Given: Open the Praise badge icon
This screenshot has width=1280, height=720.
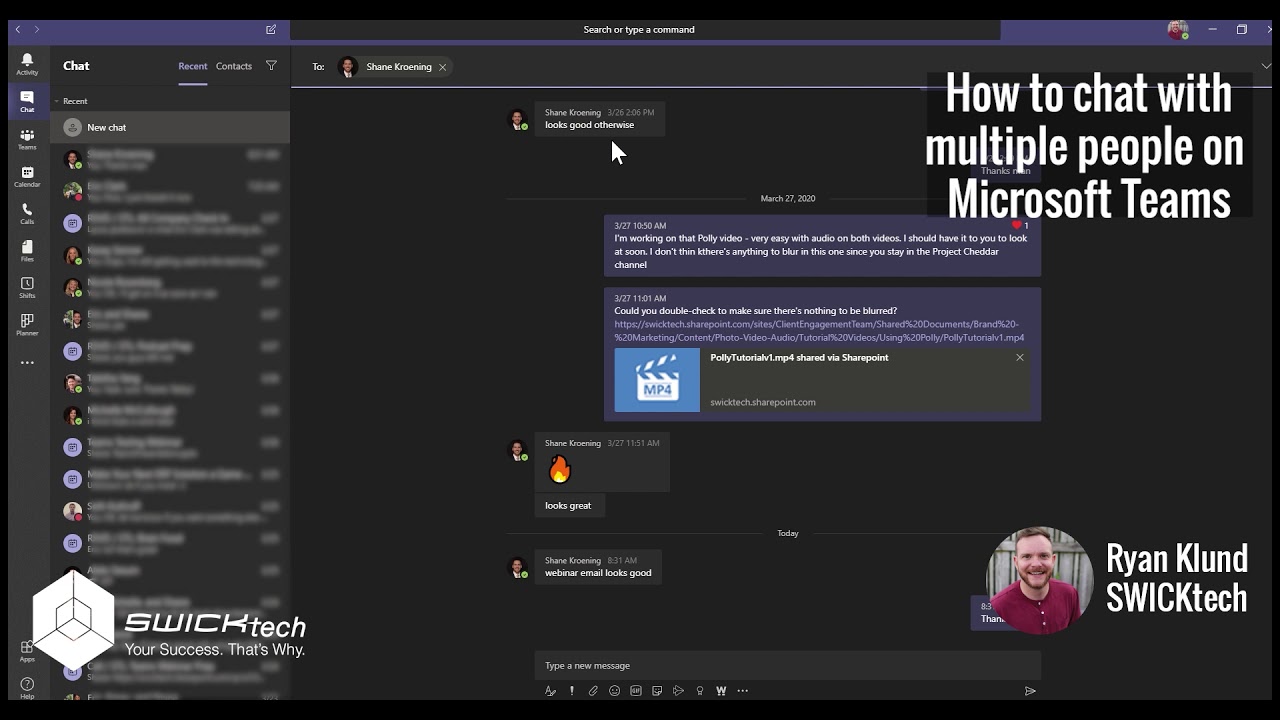Looking at the screenshot, I should (700, 690).
